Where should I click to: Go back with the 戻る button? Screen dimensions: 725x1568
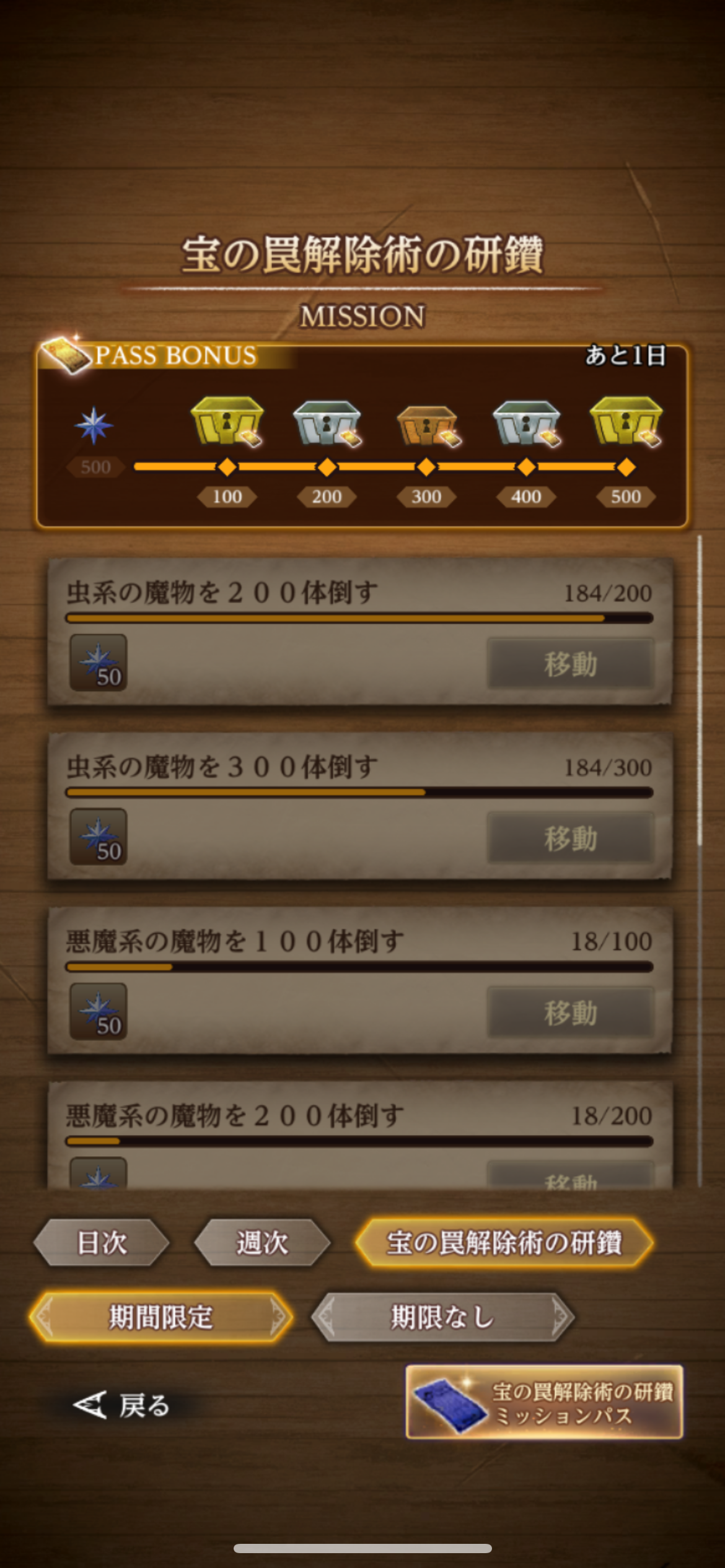point(121,1405)
